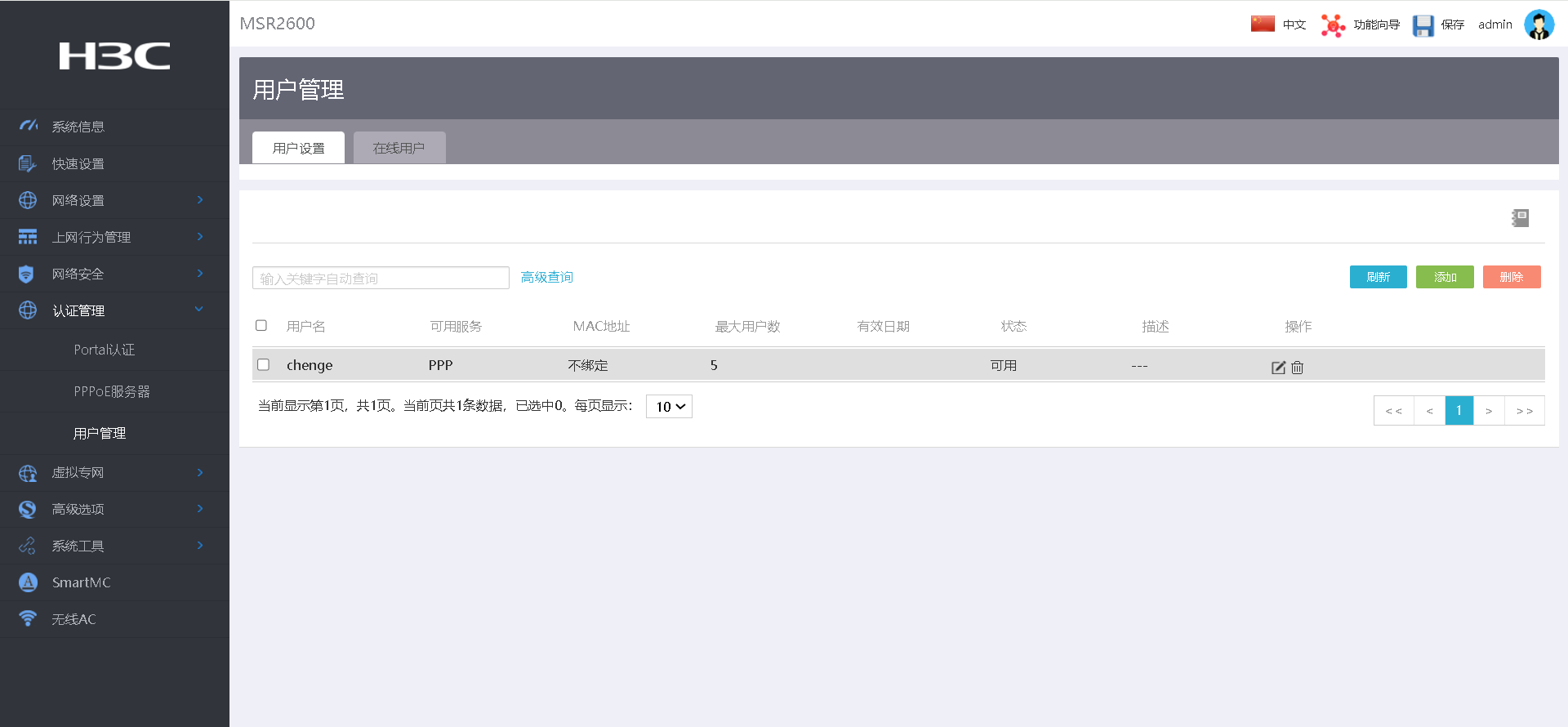Open the 系统信息 dashboard icon
This screenshot has width=1568, height=727.
tap(28, 126)
